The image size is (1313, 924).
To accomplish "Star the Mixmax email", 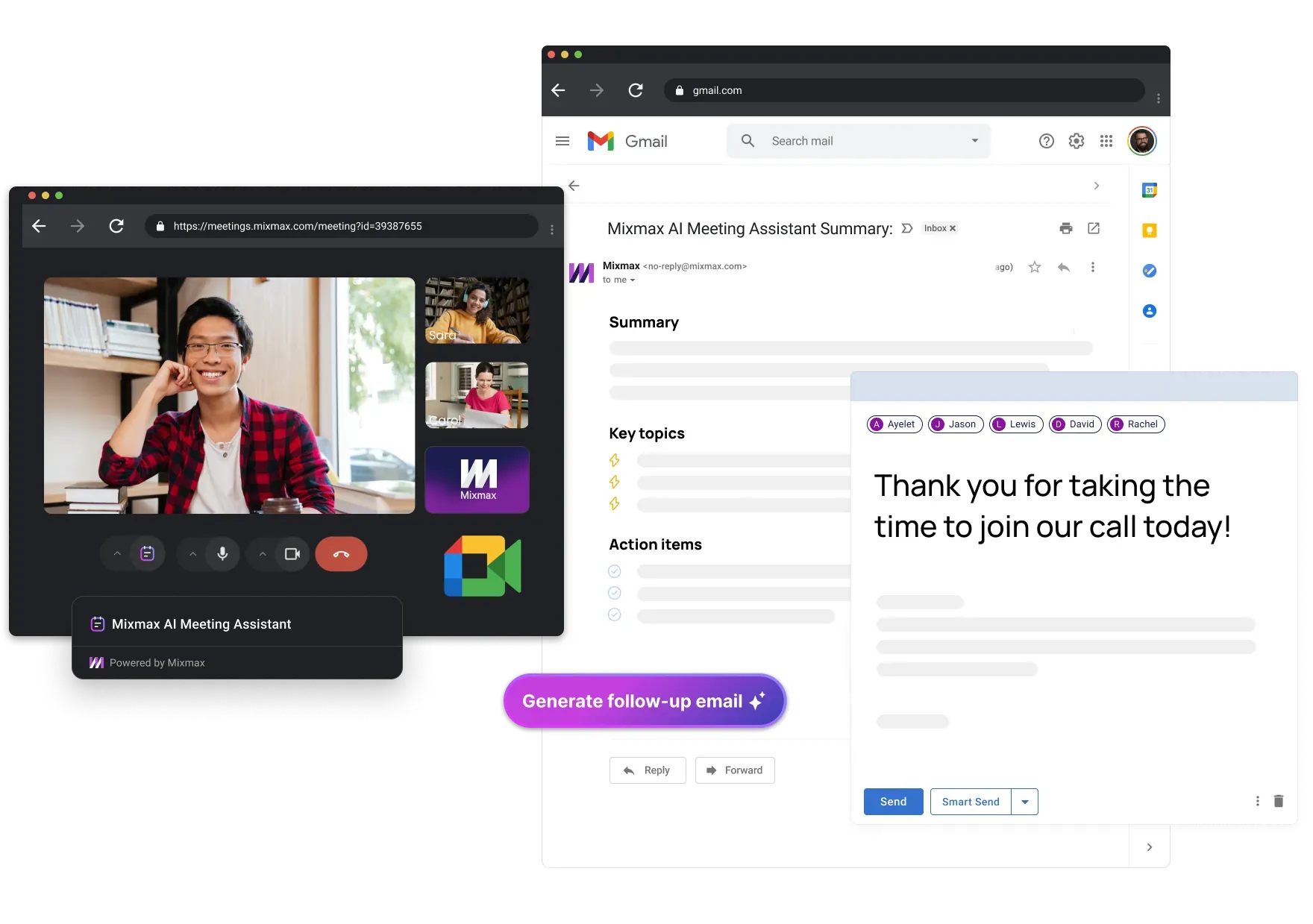I will pyautogui.click(x=1035, y=267).
